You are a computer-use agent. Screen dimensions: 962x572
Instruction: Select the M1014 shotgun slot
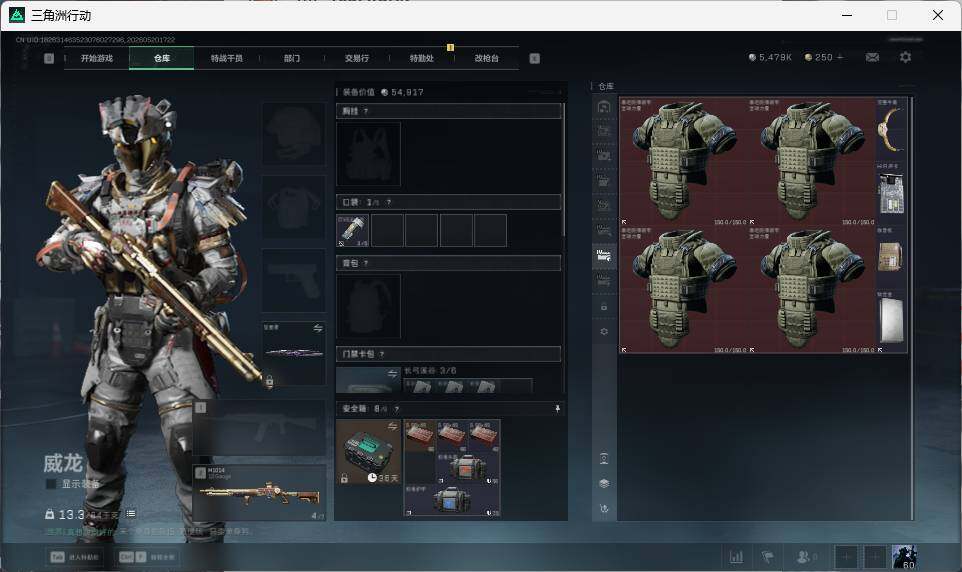260,493
